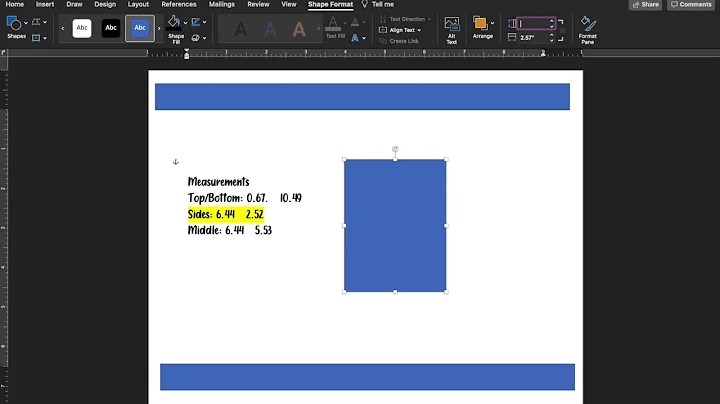This screenshot has width=720, height=404.
Task: Toggle the lock aspect ratio checkbox
Action: coord(562,30)
